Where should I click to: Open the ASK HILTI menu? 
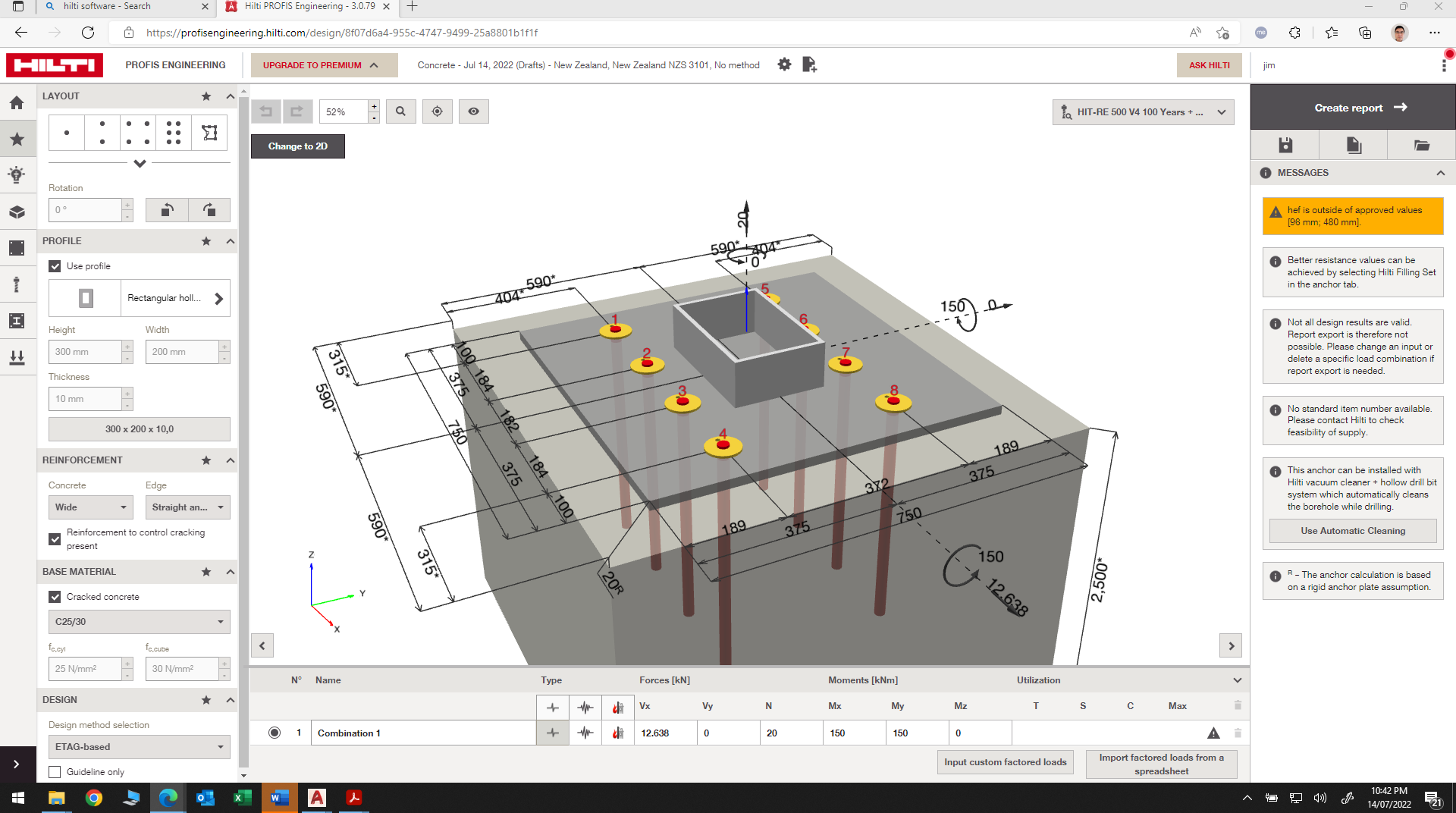(x=1209, y=64)
